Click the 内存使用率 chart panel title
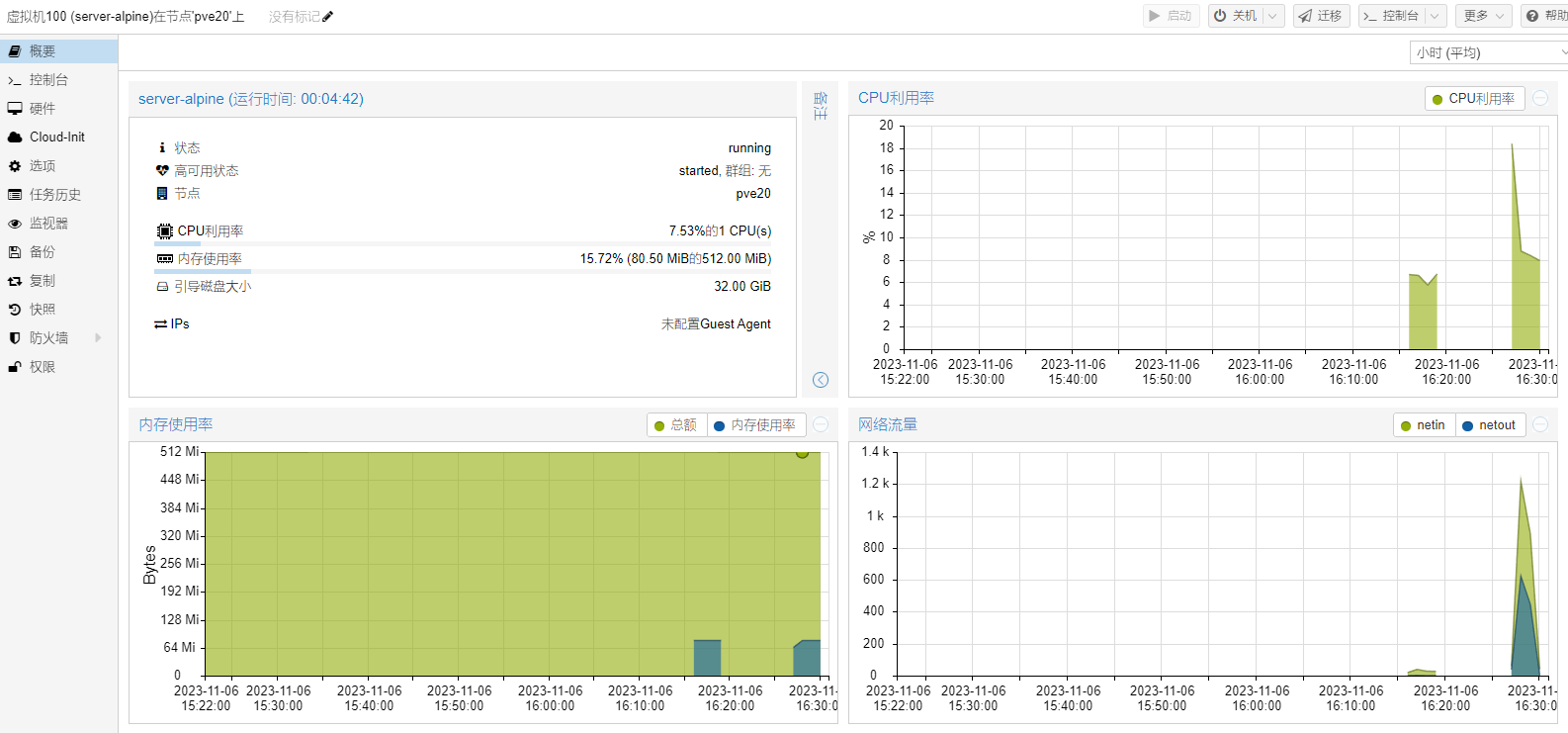Image resolution: width=1568 pixels, height=733 pixels. click(x=176, y=424)
